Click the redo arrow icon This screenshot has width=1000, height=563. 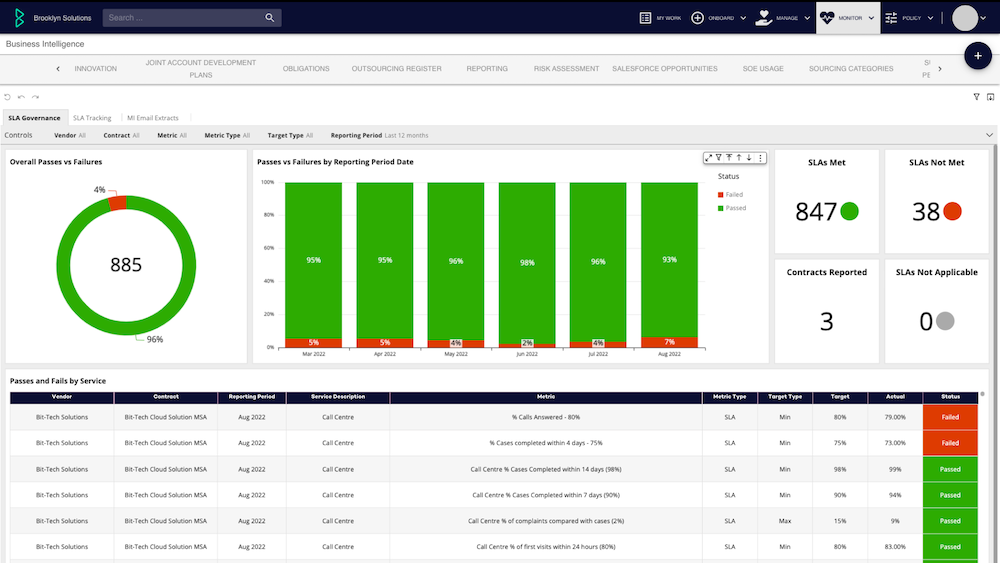(36, 97)
